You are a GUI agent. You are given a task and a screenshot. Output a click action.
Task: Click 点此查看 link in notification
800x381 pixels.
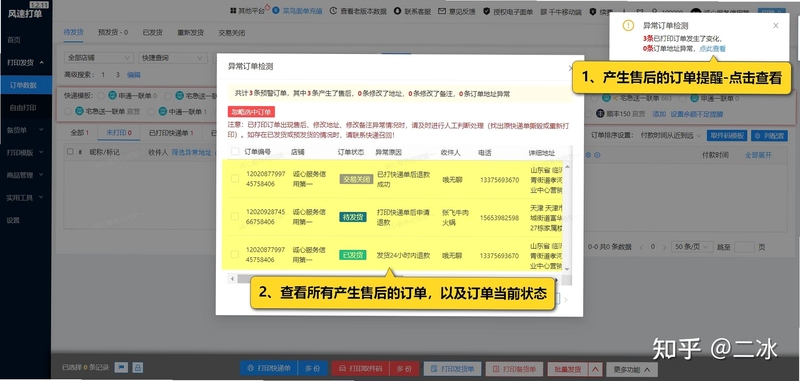tap(712, 49)
